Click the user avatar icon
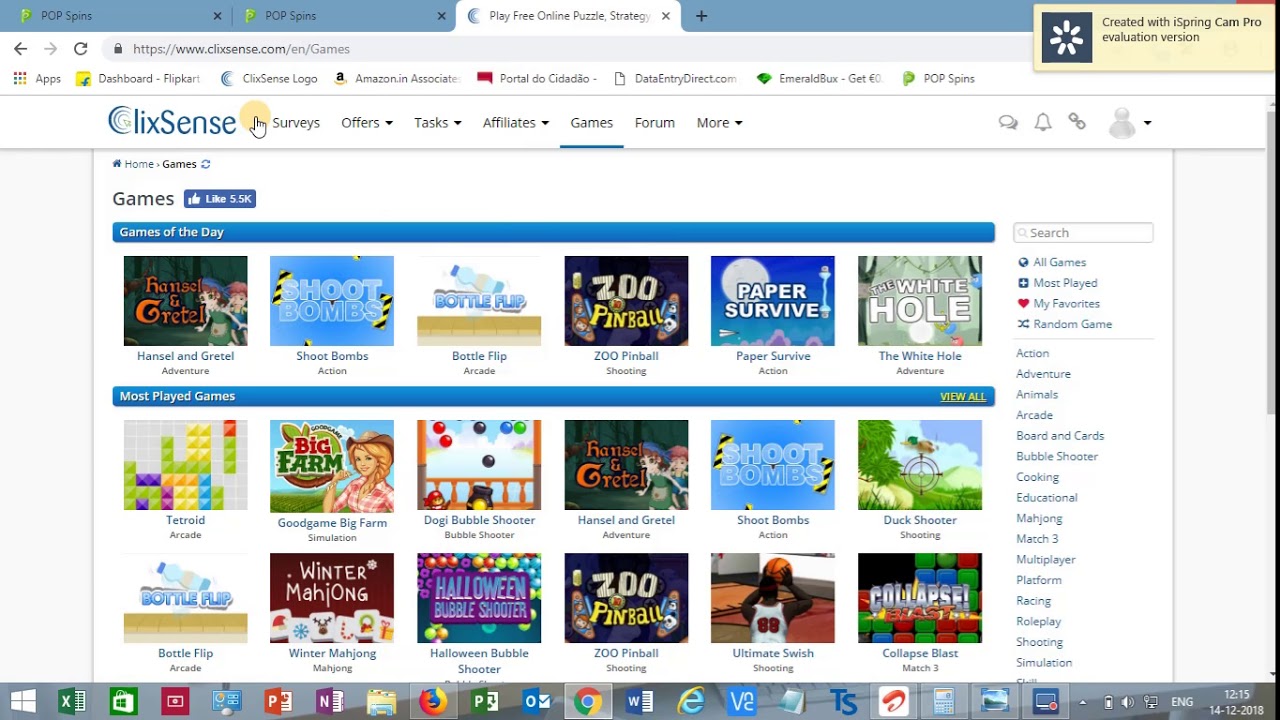This screenshot has width=1280, height=720. pos(1123,123)
